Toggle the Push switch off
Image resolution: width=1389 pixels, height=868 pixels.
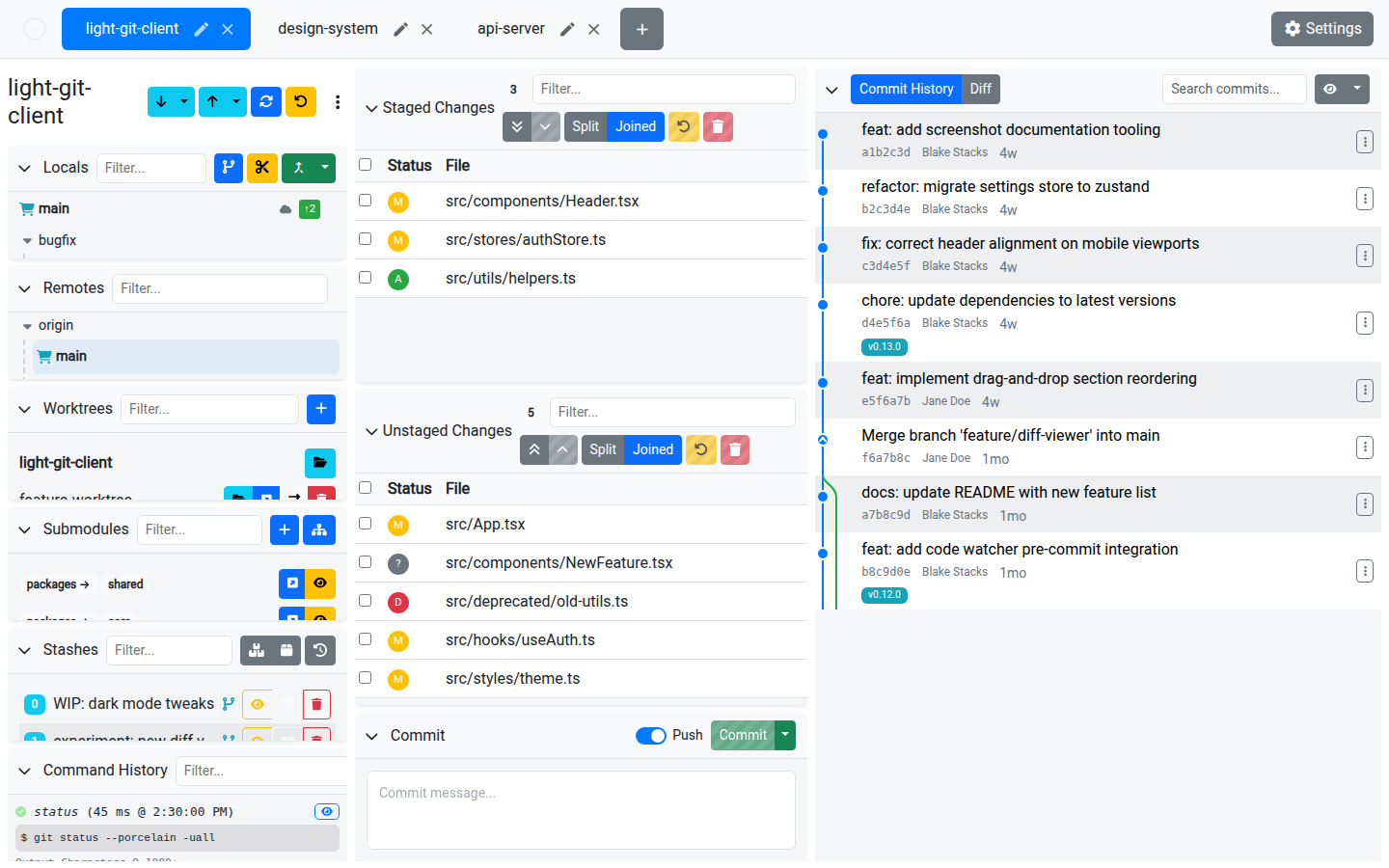651,736
